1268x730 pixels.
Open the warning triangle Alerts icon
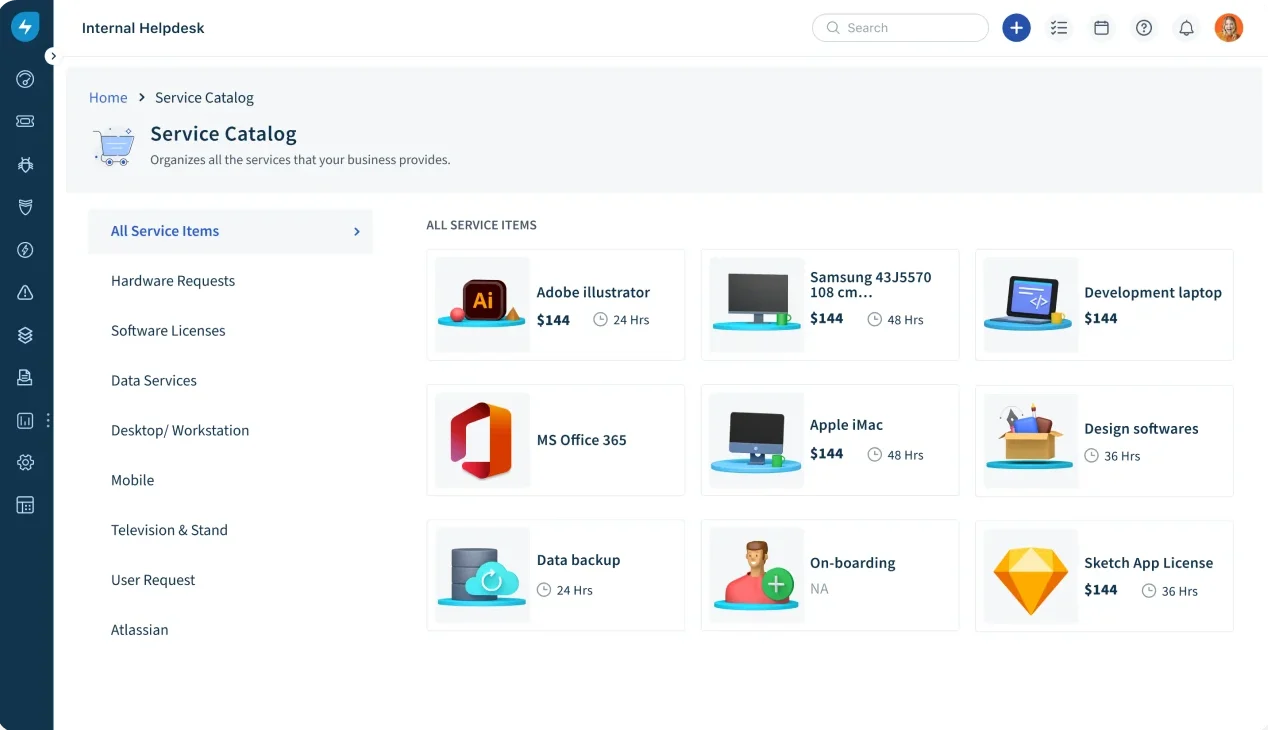click(25, 292)
